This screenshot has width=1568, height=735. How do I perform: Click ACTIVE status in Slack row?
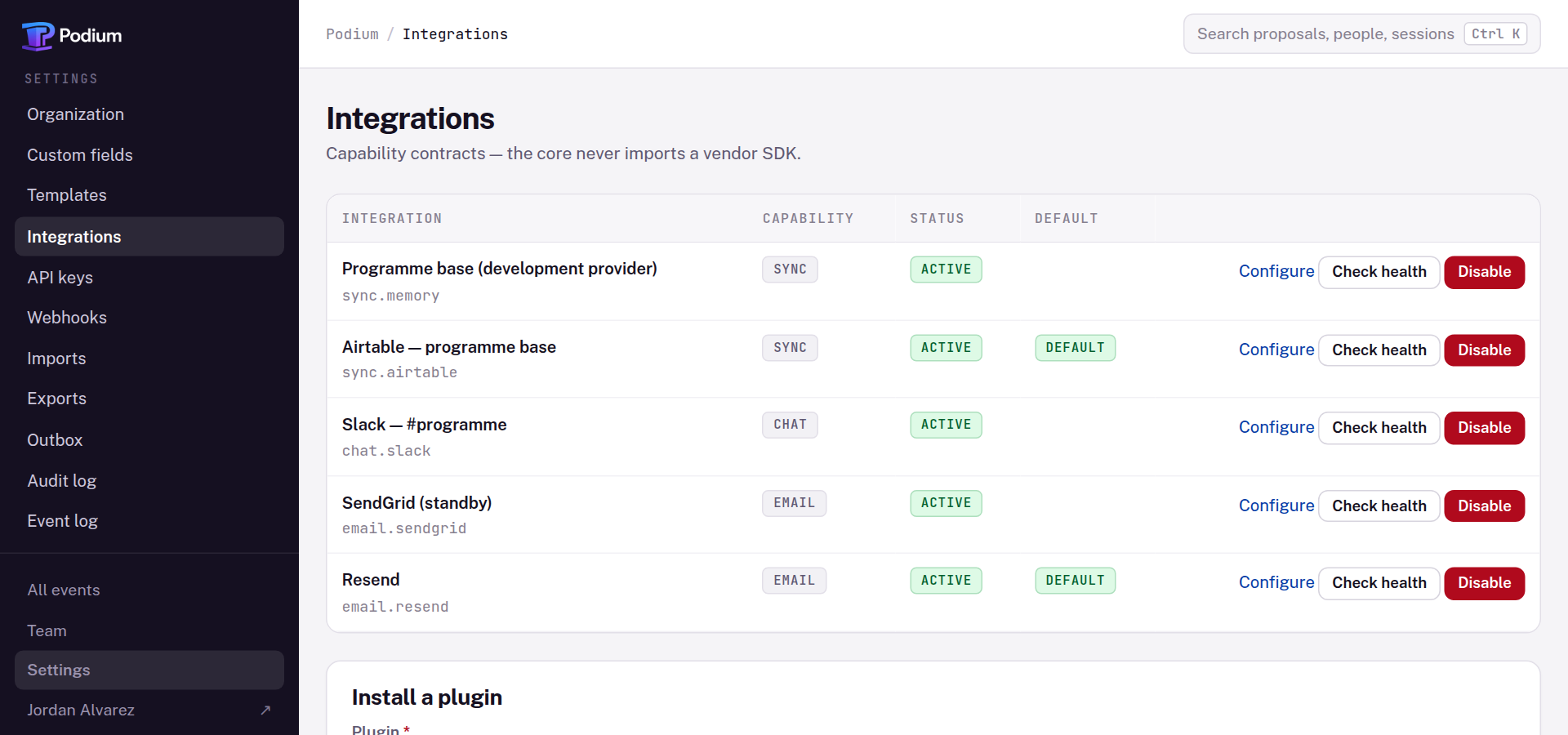946,425
